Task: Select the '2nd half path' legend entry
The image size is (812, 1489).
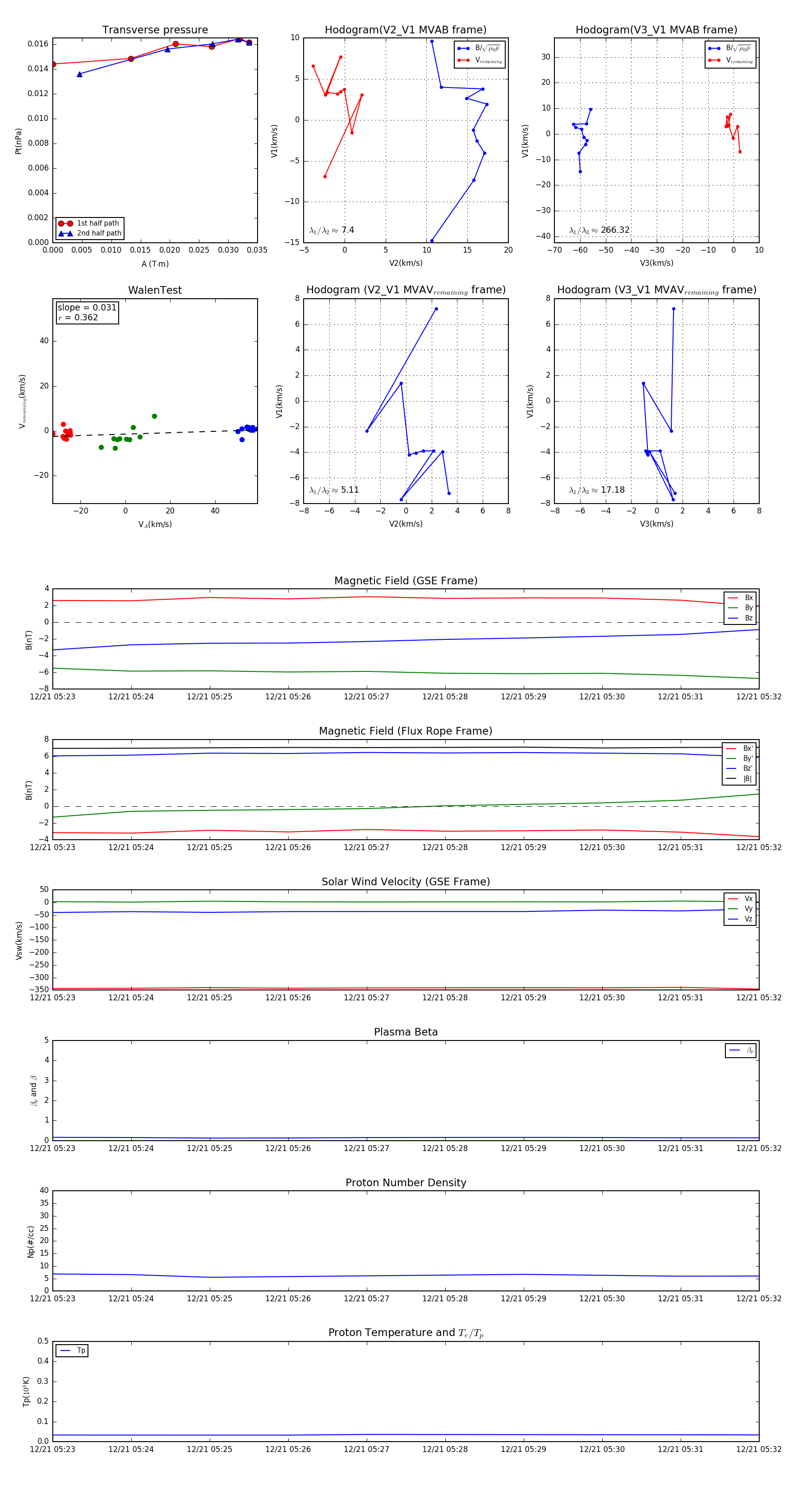Action: pos(90,234)
